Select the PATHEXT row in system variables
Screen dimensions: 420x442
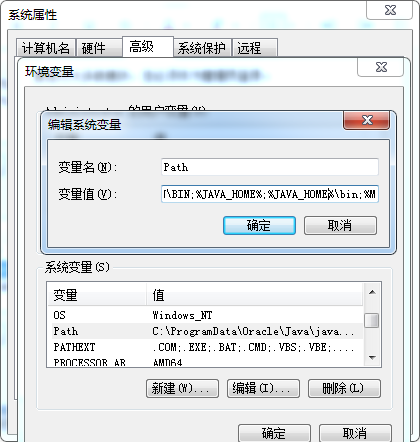tap(205, 347)
